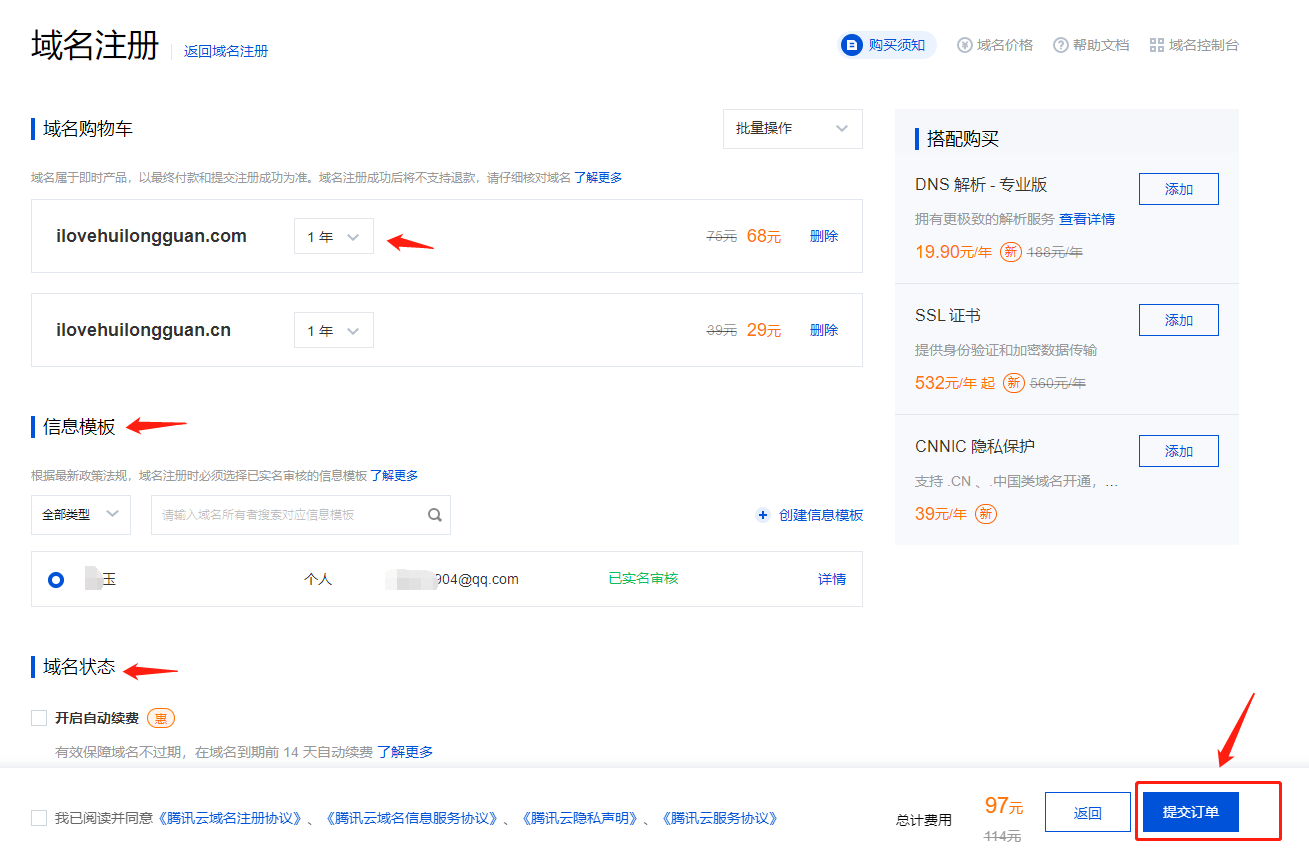Image resolution: width=1309 pixels, height=868 pixels.
Task: Click plus icon to create info template
Action: (x=763, y=515)
